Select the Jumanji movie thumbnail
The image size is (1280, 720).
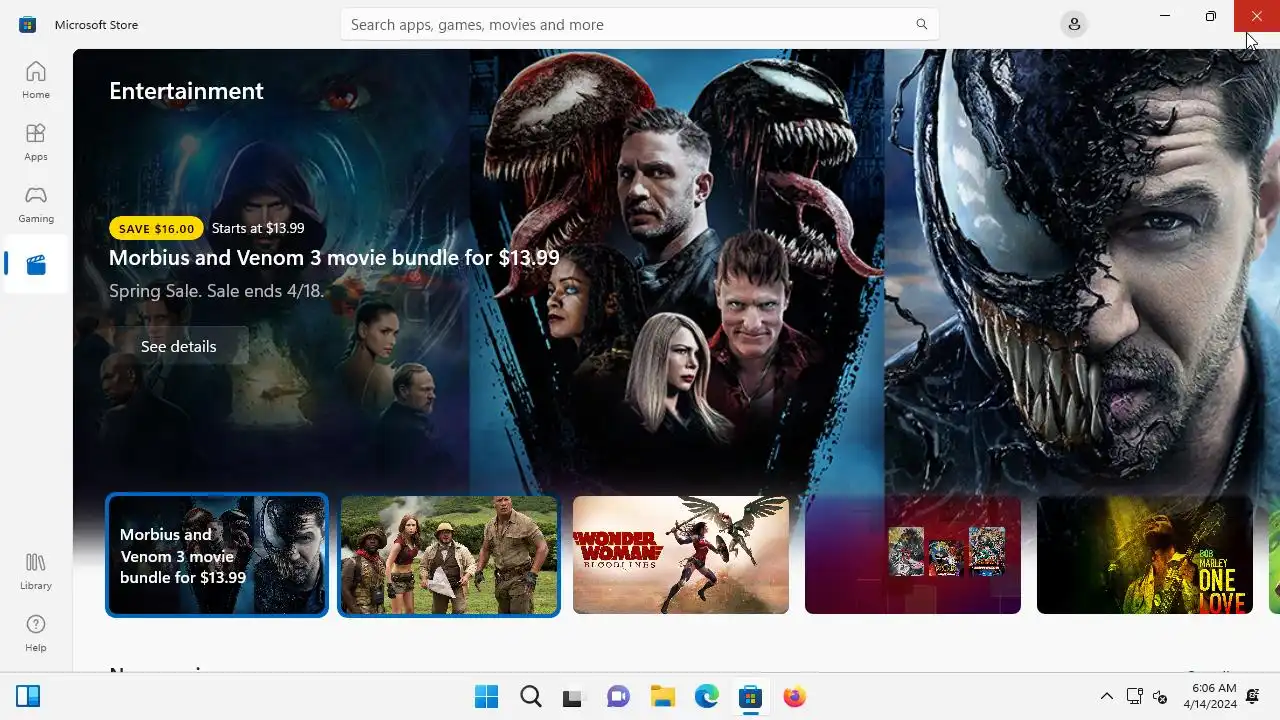point(449,555)
